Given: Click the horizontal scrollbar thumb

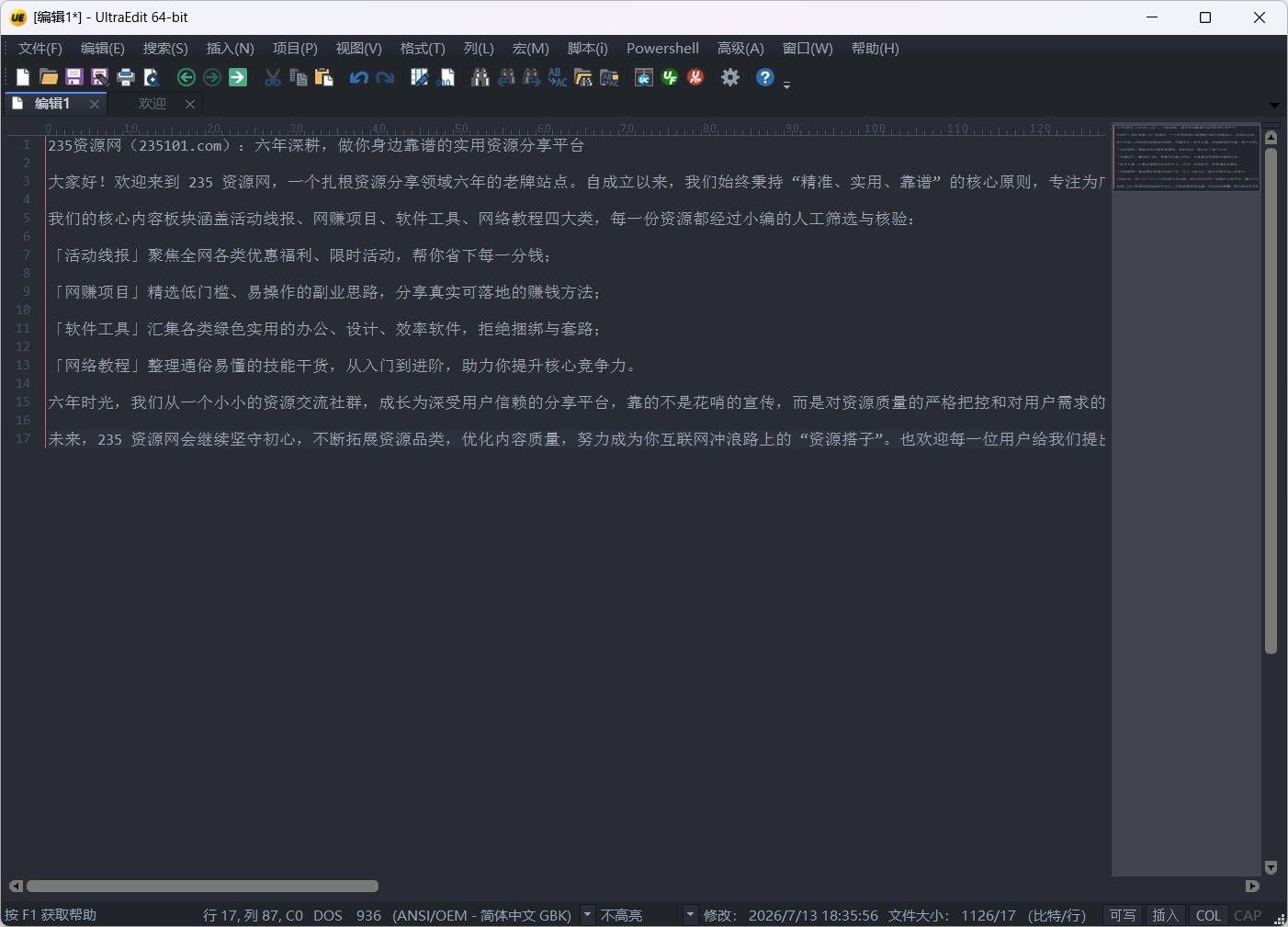Looking at the screenshot, I should tap(202, 887).
